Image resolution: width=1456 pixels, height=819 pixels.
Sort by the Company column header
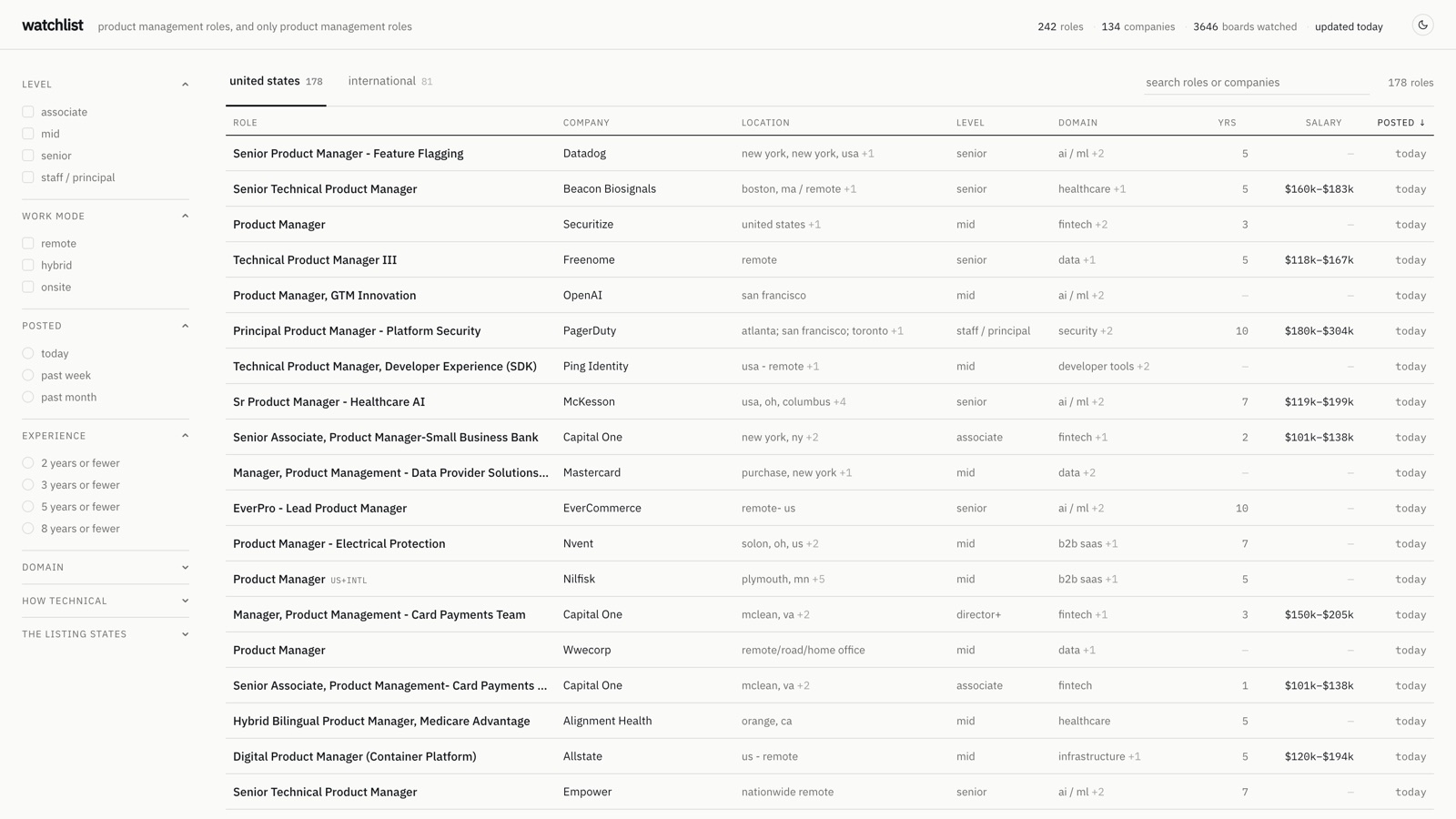(586, 123)
